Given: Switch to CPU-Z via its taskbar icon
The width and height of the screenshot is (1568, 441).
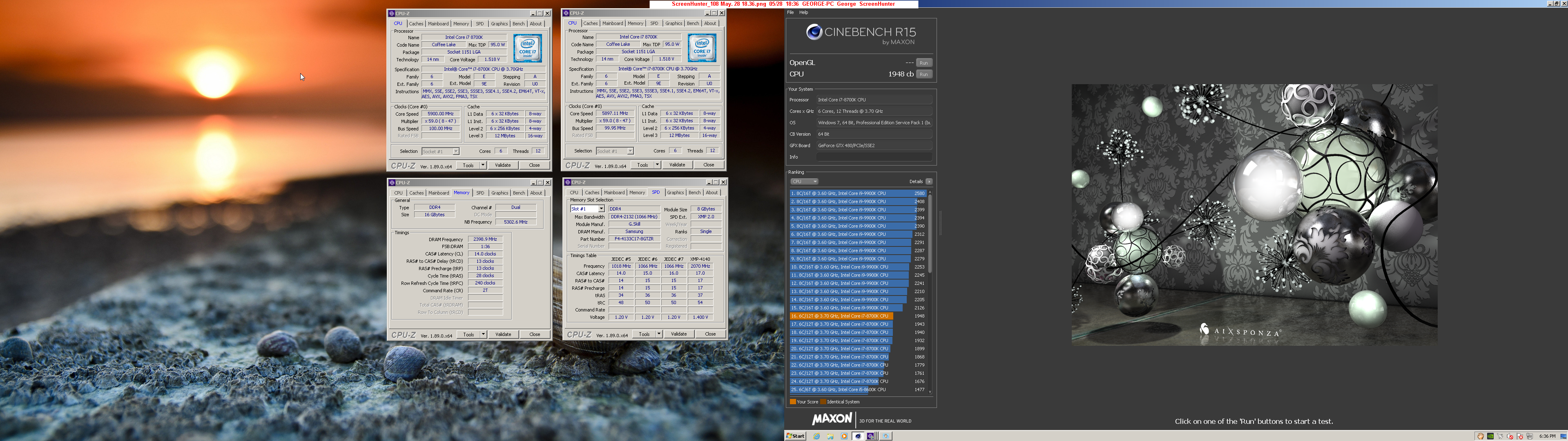Looking at the screenshot, I should [x=870, y=436].
